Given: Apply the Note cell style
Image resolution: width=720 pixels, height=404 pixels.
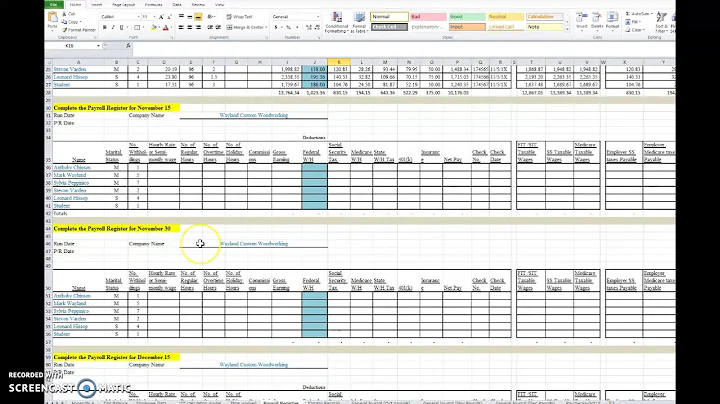Looking at the screenshot, I should 545,27.
